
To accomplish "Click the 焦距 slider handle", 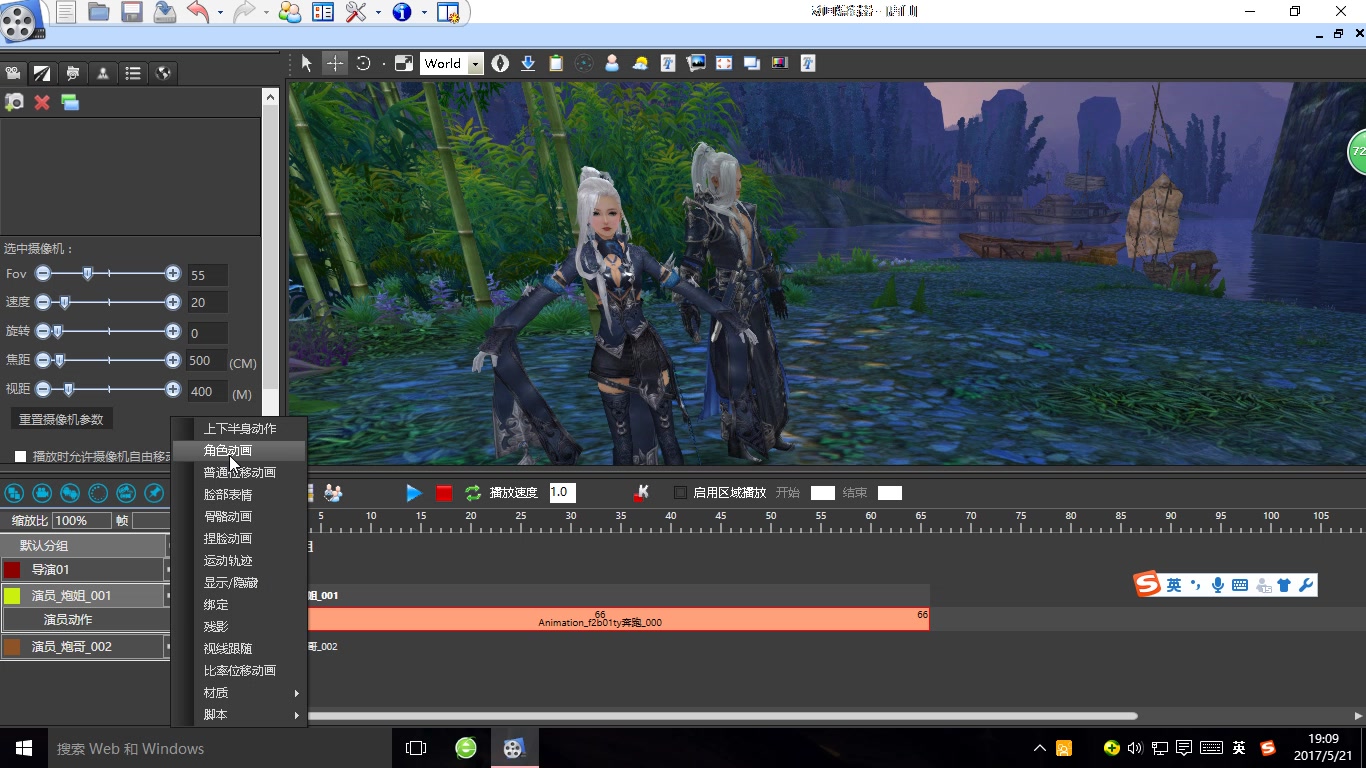I will point(59,360).
